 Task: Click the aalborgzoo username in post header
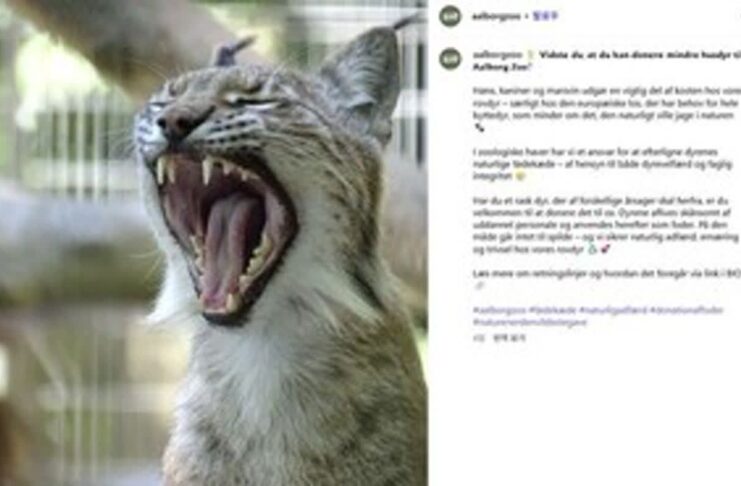[x=496, y=17]
